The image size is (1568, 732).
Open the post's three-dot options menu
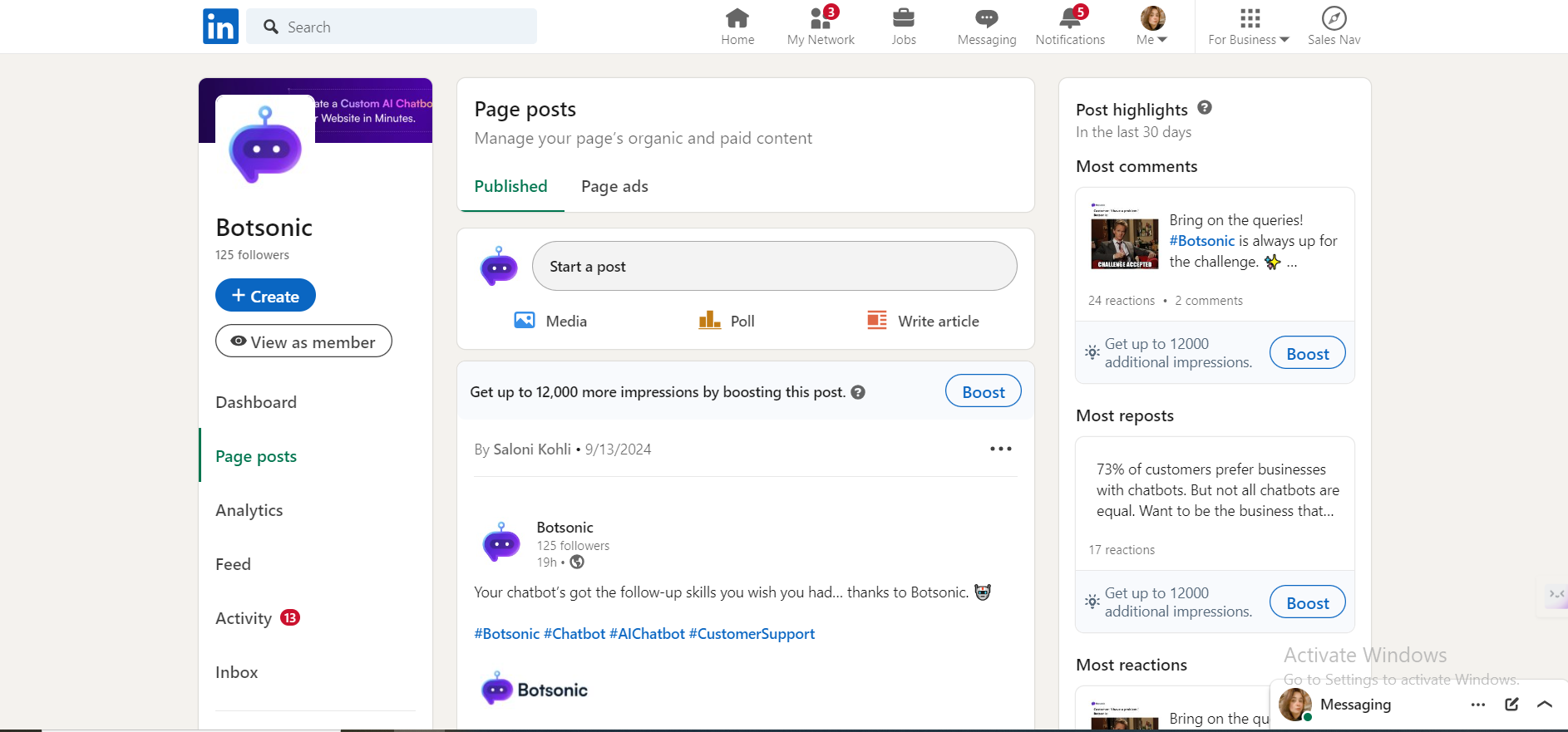click(1001, 449)
